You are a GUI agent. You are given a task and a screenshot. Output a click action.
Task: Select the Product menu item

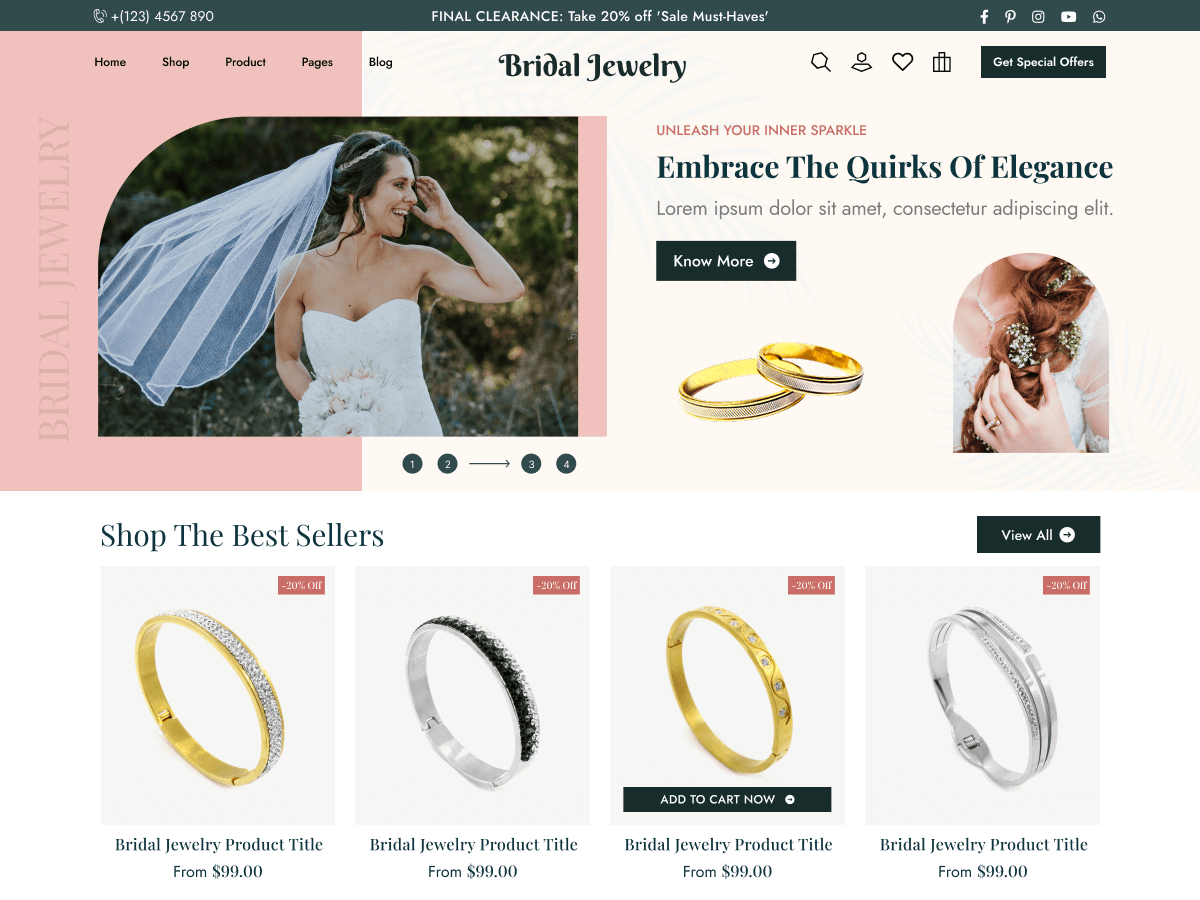245,62
